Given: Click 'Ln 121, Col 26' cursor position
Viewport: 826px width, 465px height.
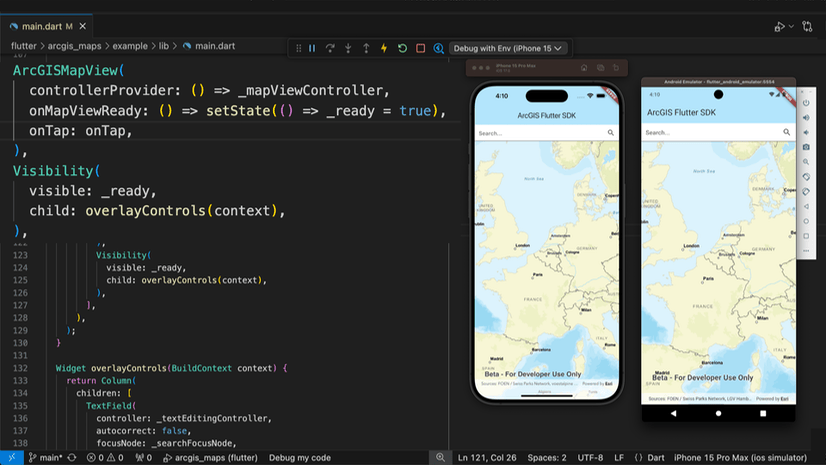Looking at the screenshot, I should click(487, 458).
